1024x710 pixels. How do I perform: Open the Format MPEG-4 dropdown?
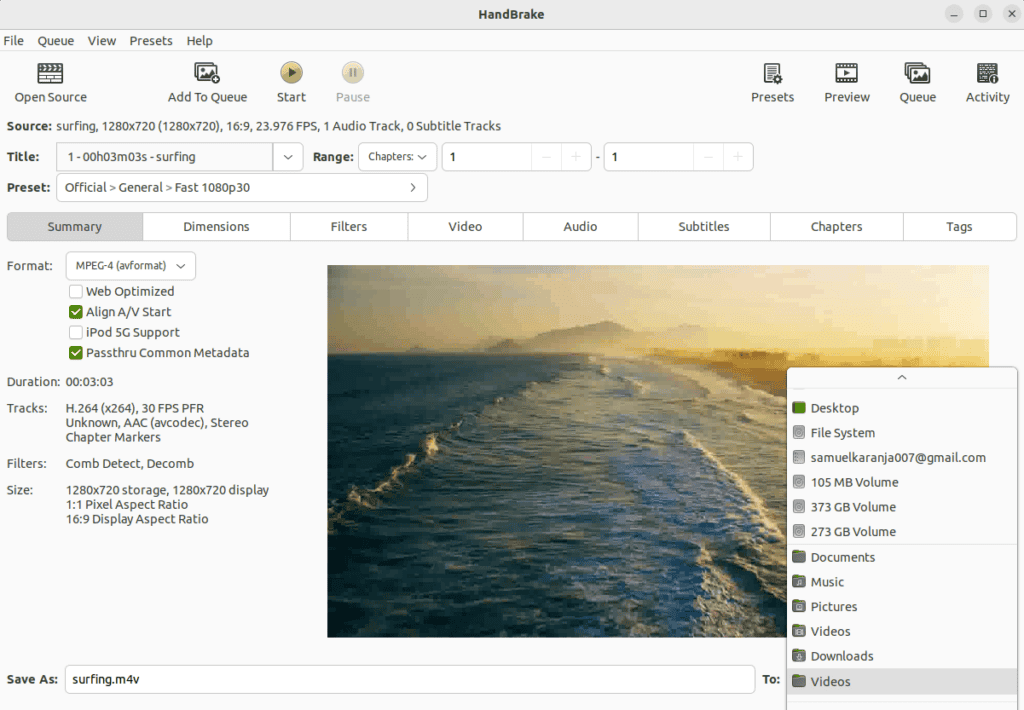pyautogui.click(x=131, y=266)
